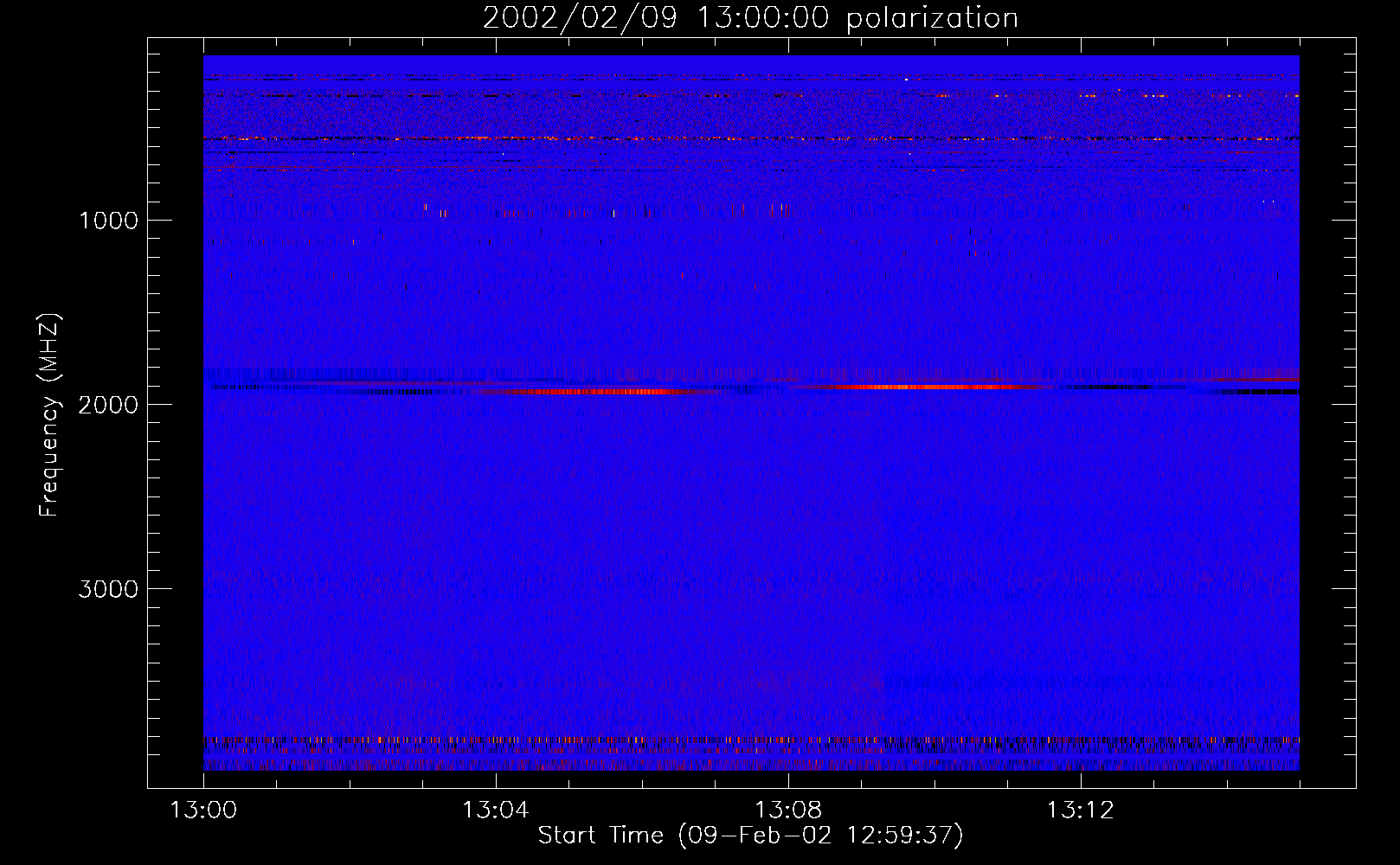Click the '2000' frequency tick label
The height and width of the screenshot is (865, 1400).
point(108,405)
